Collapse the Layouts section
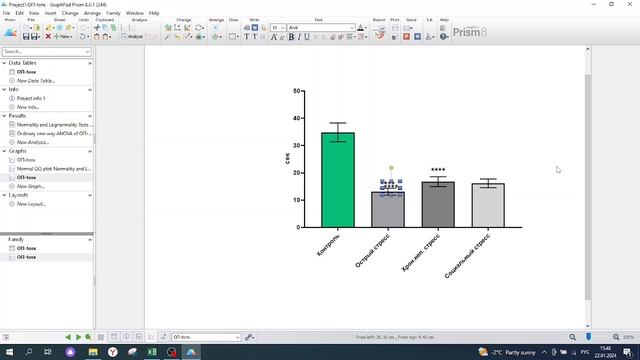 coord(4,195)
